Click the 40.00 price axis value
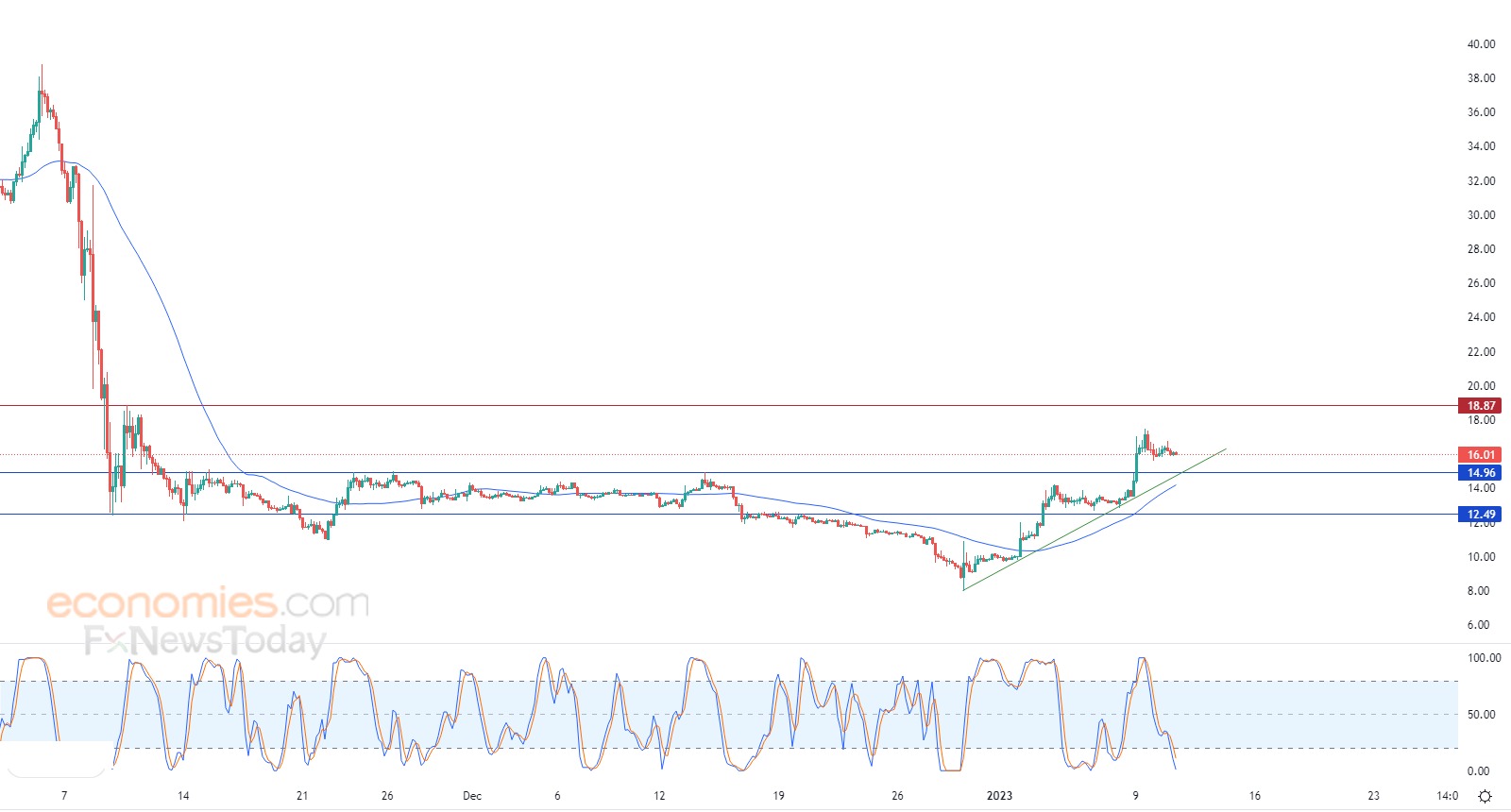The height and width of the screenshot is (812, 1511). (x=1481, y=44)
